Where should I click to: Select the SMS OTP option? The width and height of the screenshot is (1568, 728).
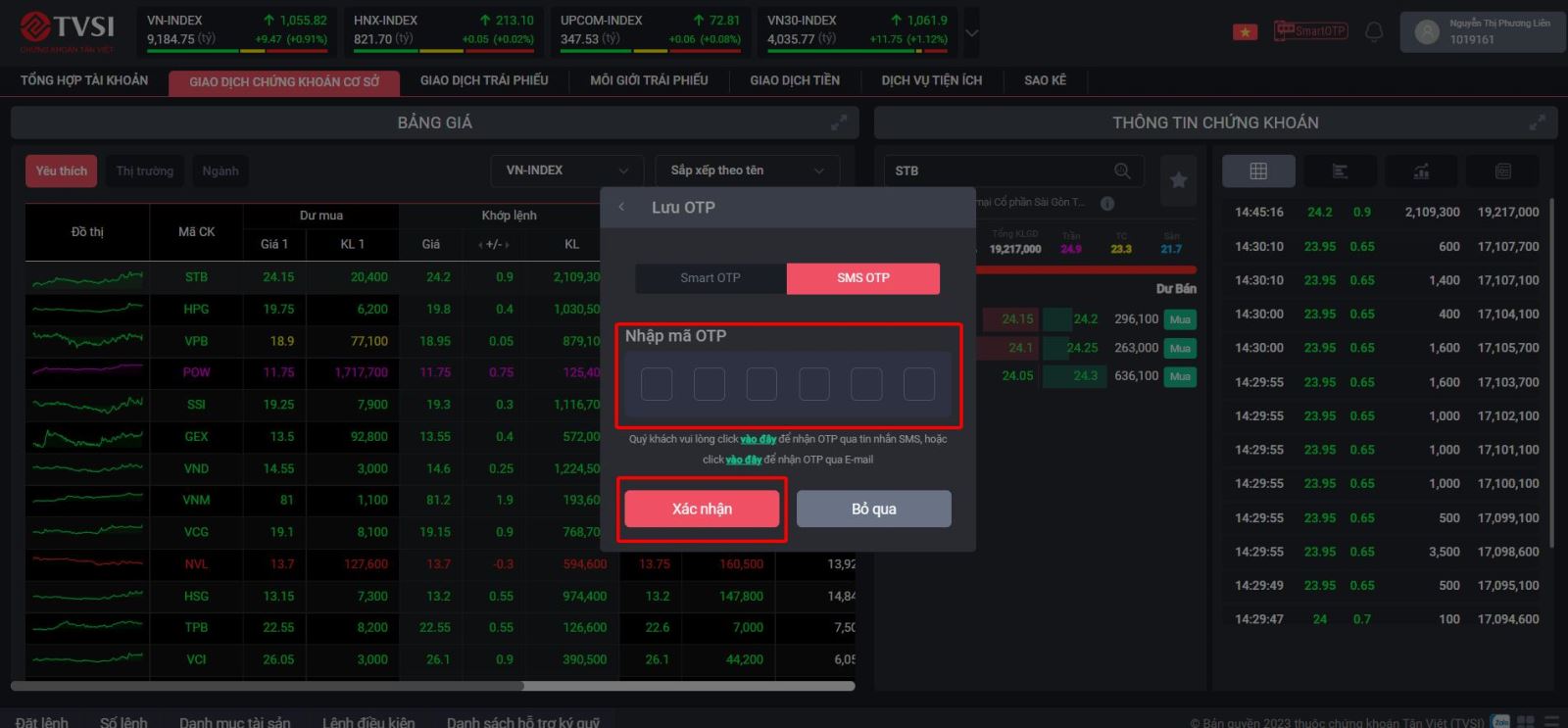pyautogui.click(x=862, y=278)
